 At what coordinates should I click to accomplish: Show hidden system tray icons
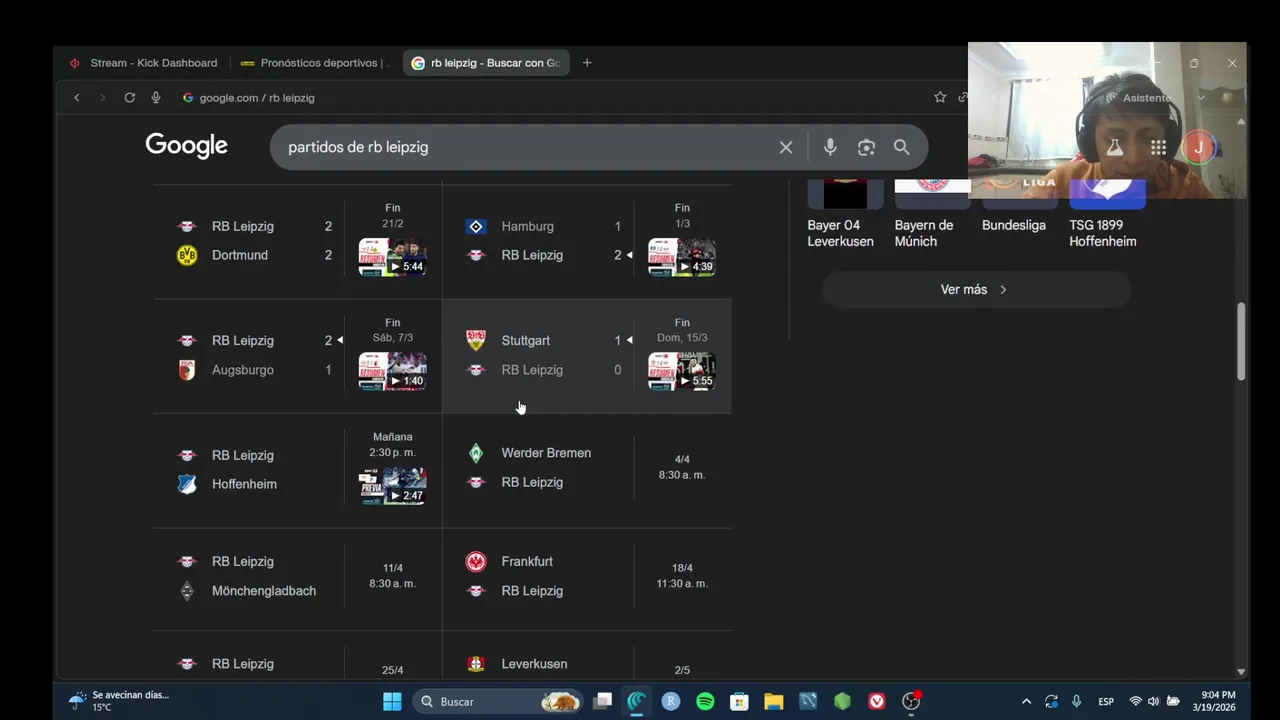click(x=1026, y=701)
